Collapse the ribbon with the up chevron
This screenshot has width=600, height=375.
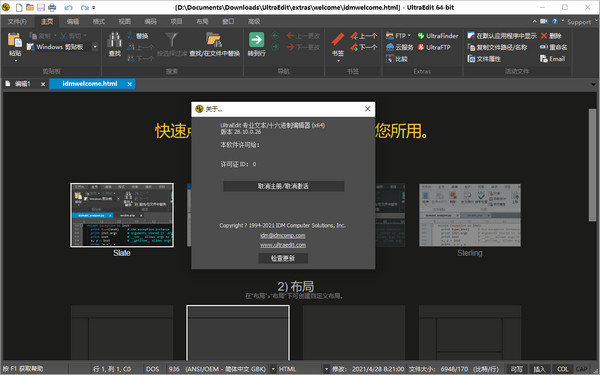(x=535, y=21)
